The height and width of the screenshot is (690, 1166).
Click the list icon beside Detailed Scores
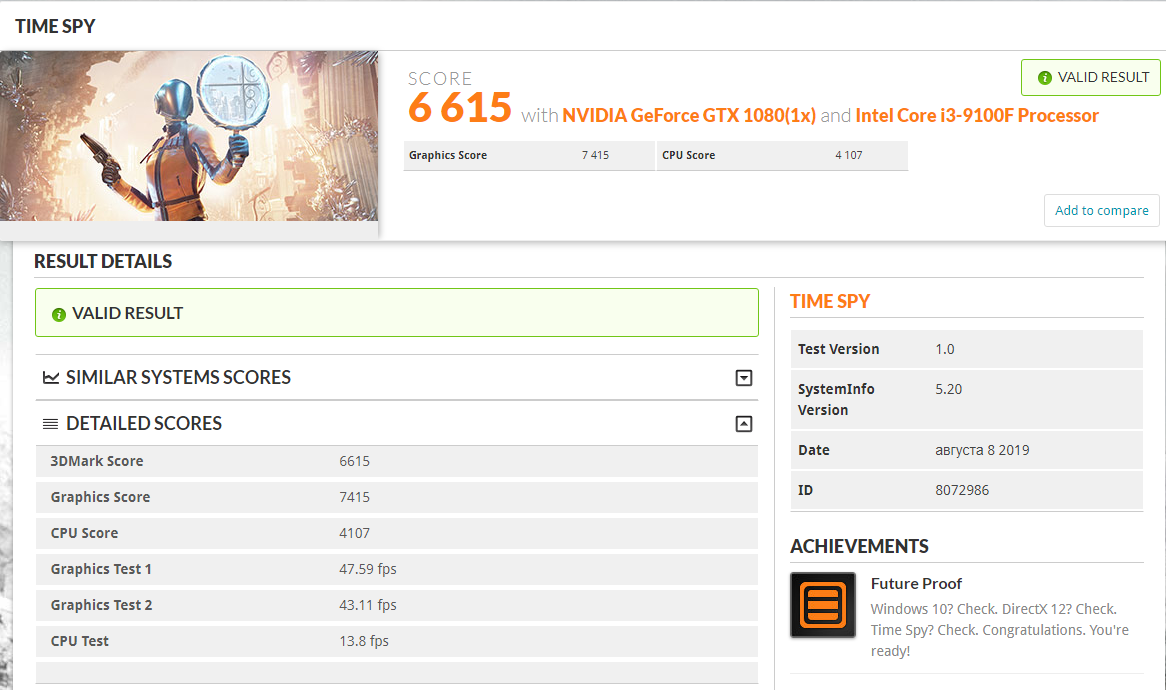51,424
